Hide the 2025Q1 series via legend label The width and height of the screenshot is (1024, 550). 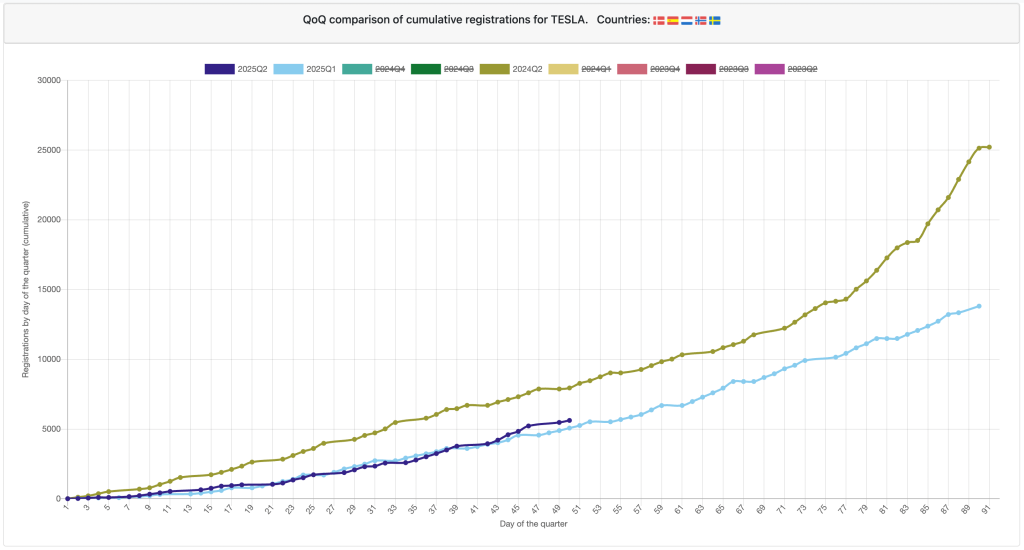(x=320, y=68)
